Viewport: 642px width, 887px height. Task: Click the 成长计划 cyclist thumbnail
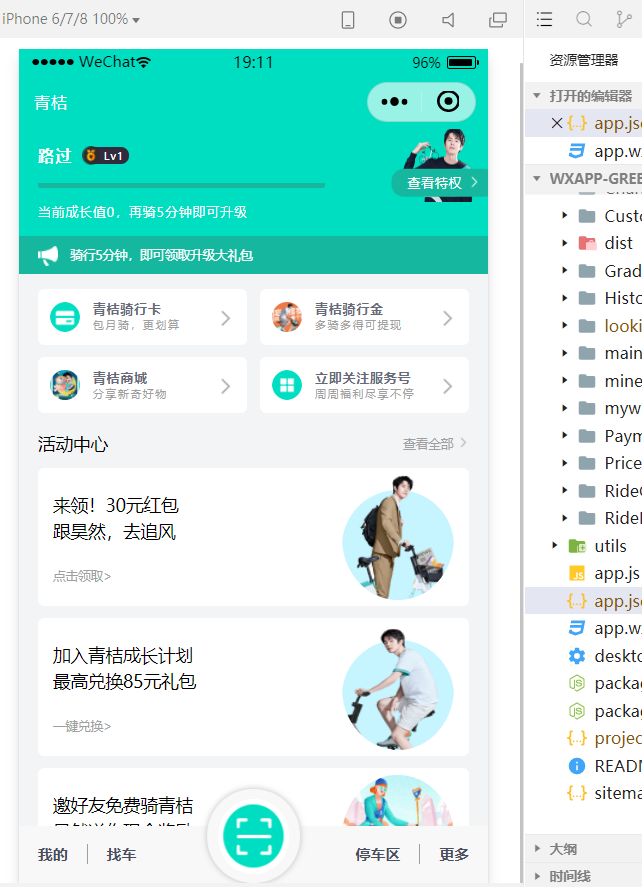coord(398,688)
